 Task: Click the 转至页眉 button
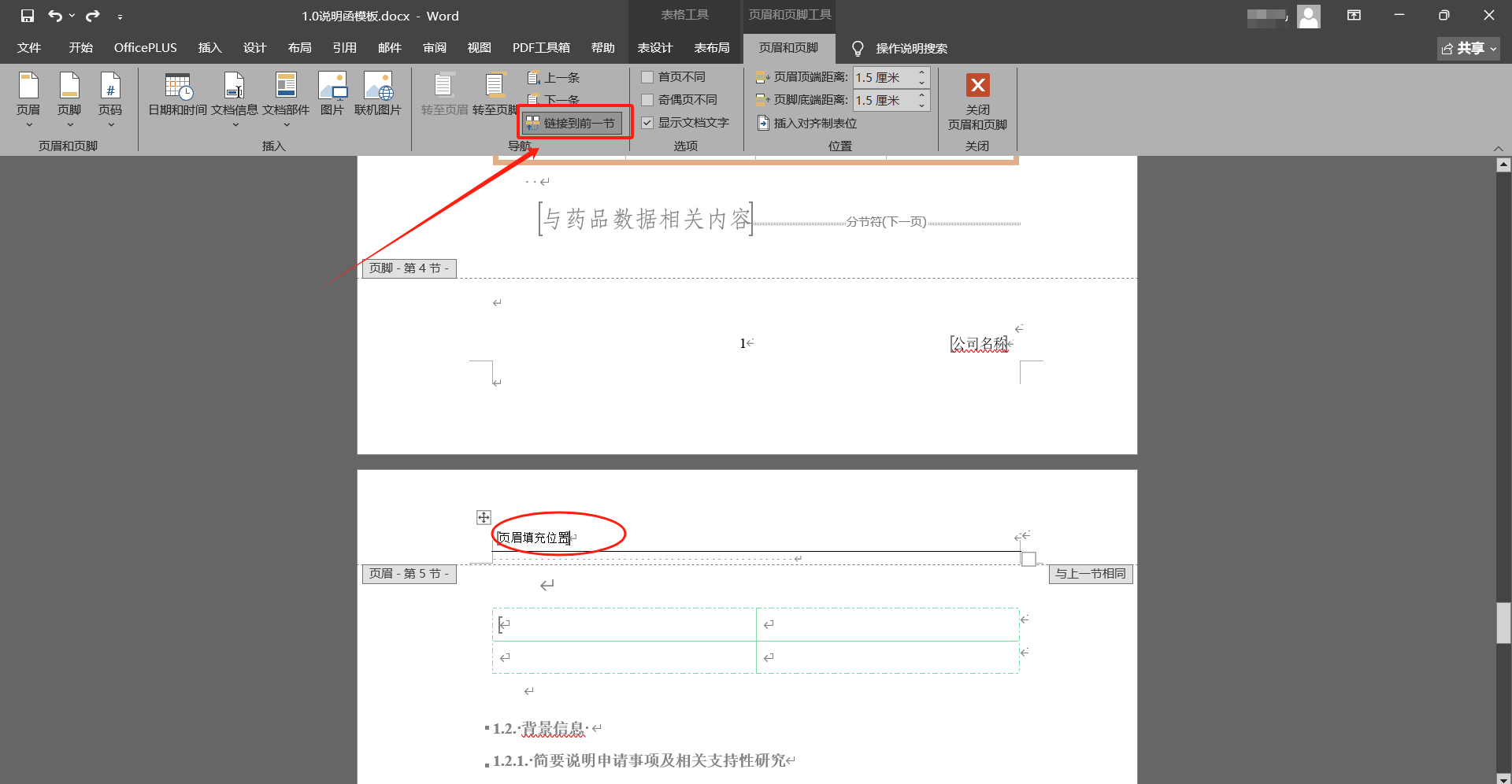tap(444, 94)
